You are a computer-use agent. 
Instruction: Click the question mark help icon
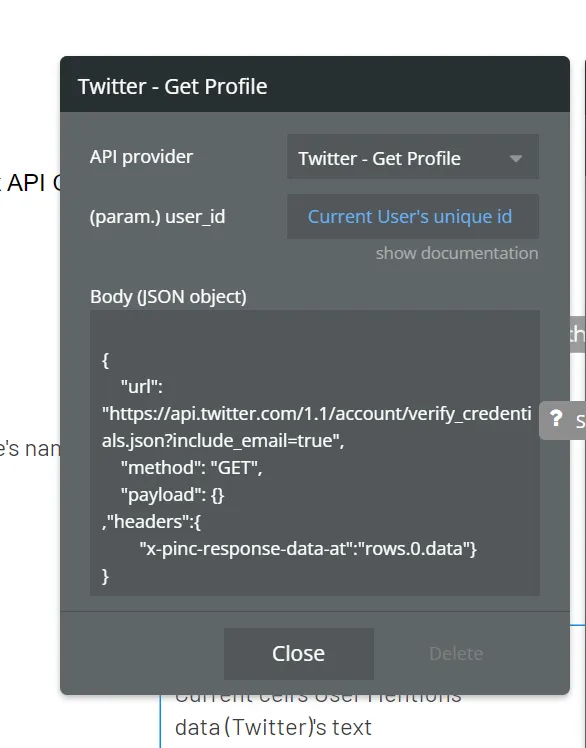click(555, 419)
